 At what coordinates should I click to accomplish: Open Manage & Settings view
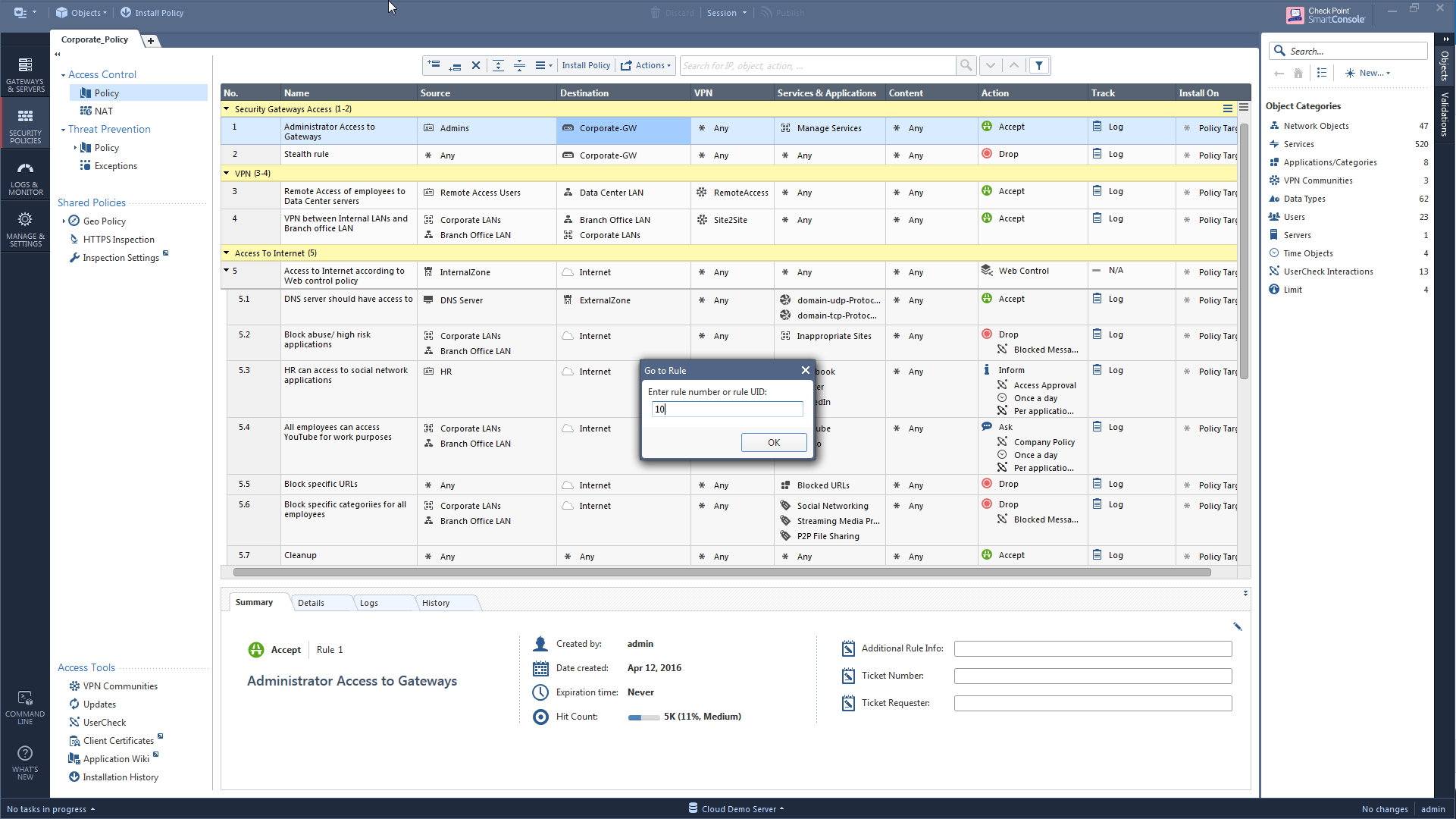click(25, 229)
